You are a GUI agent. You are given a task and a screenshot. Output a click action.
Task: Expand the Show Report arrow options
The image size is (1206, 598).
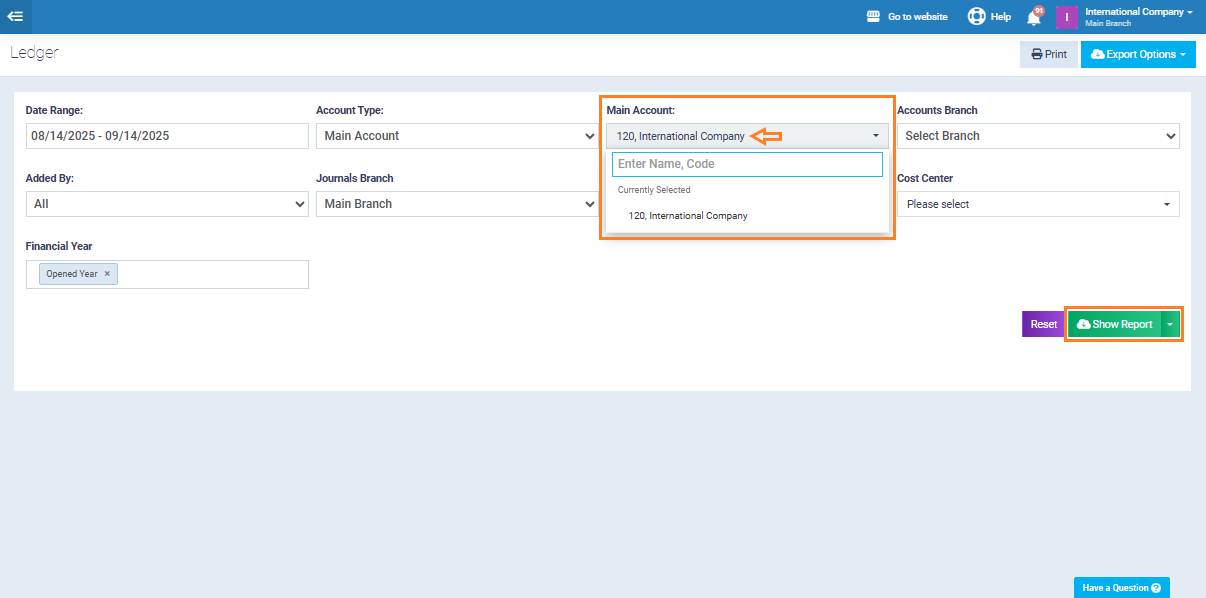(1170, 324)
